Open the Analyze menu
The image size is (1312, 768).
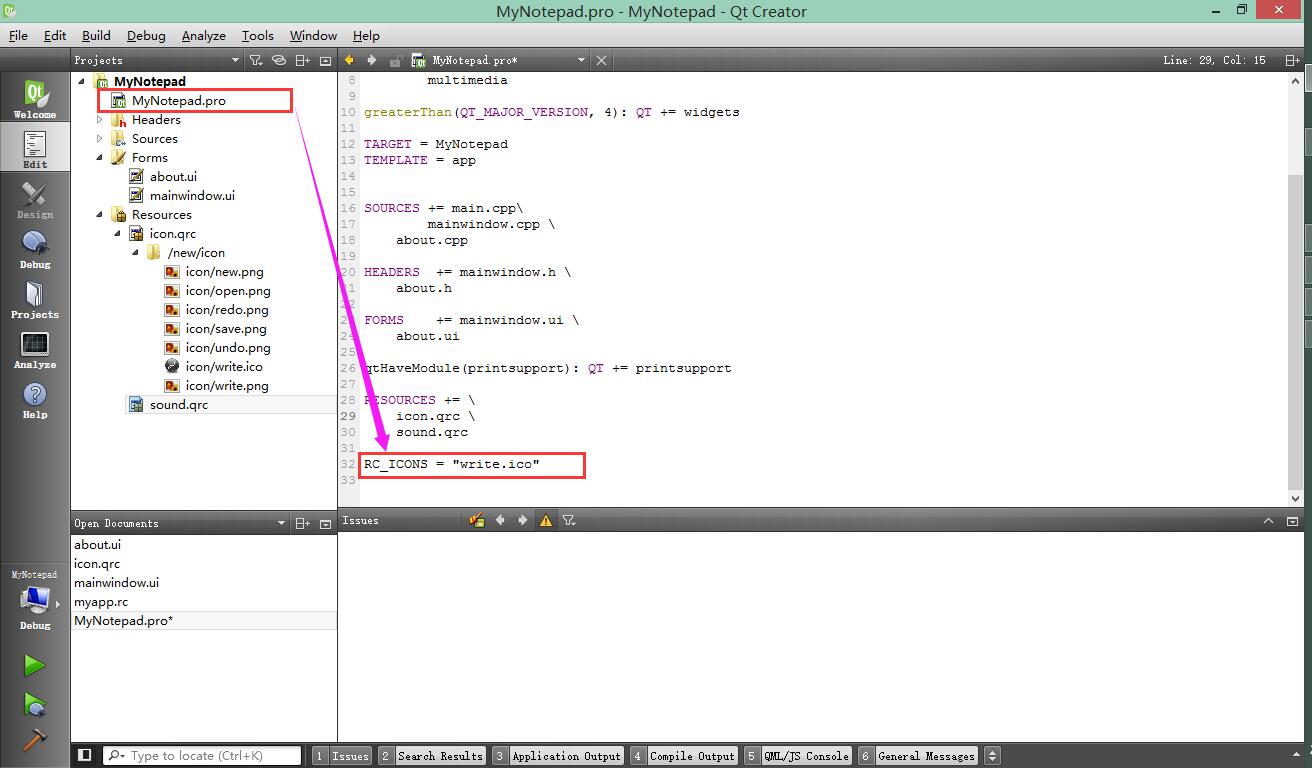(204, 35)
